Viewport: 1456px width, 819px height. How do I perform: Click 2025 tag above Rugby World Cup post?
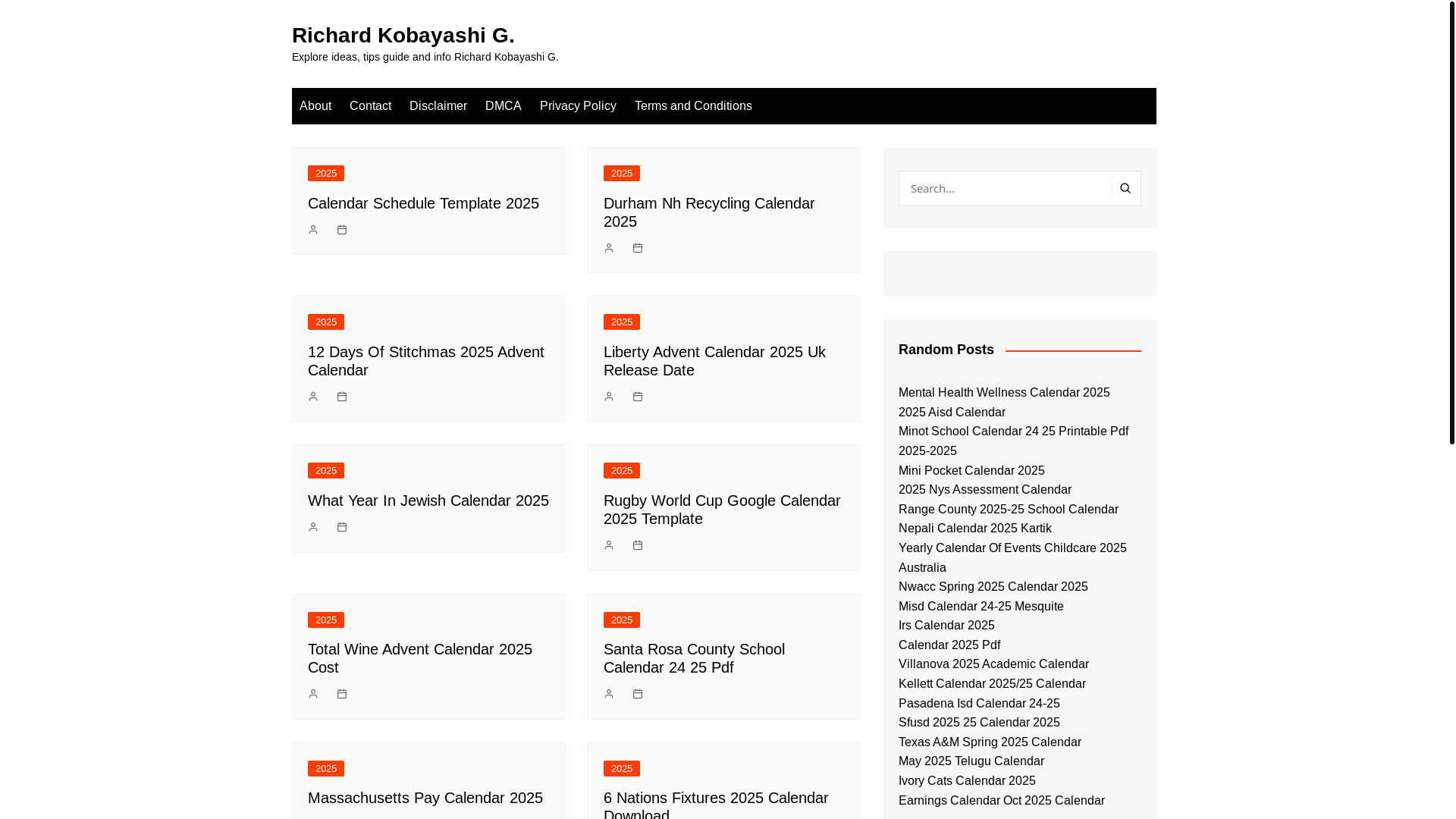point(622,471)
